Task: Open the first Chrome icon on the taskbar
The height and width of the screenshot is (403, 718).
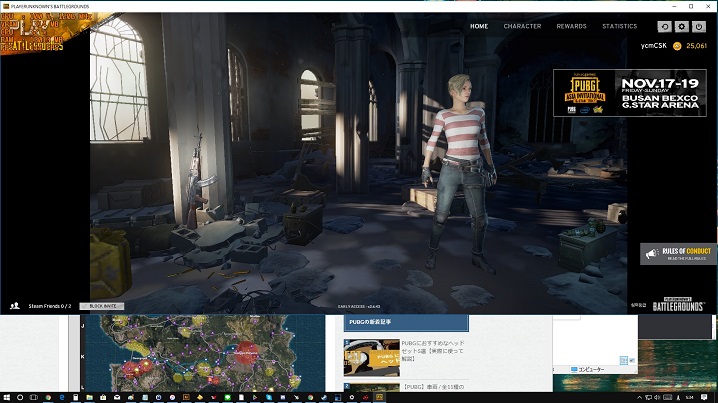Action: pos(48,398)
